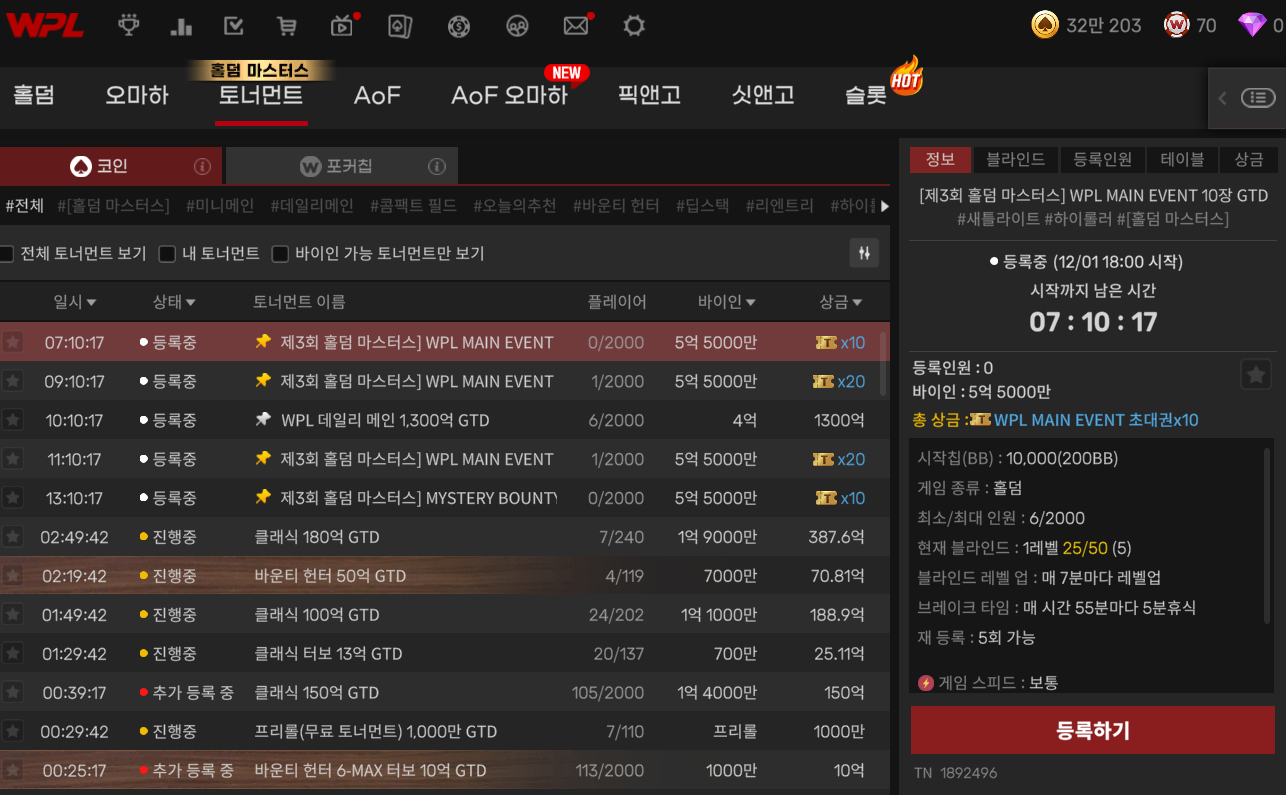Sort by the 일시 column dropdown
1286x795 pixels.
pos(74,302)
